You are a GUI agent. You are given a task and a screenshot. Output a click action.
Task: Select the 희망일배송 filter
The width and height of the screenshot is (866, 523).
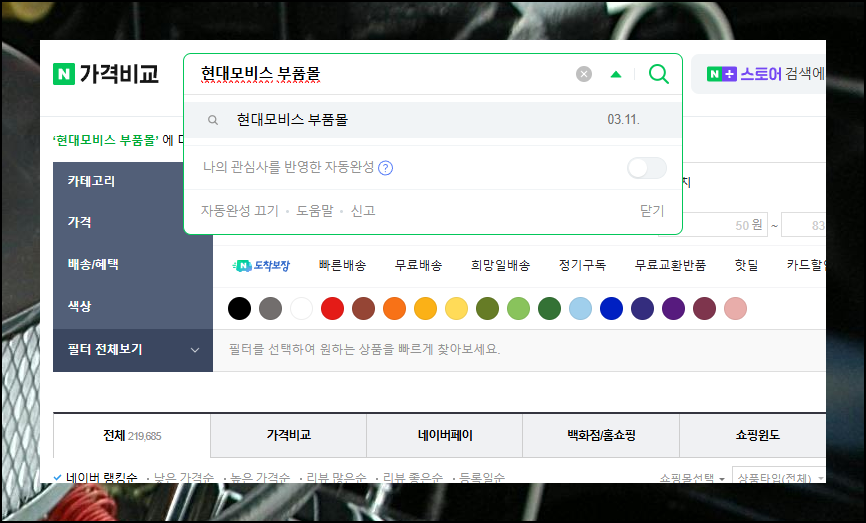click(x=500, y=266)
